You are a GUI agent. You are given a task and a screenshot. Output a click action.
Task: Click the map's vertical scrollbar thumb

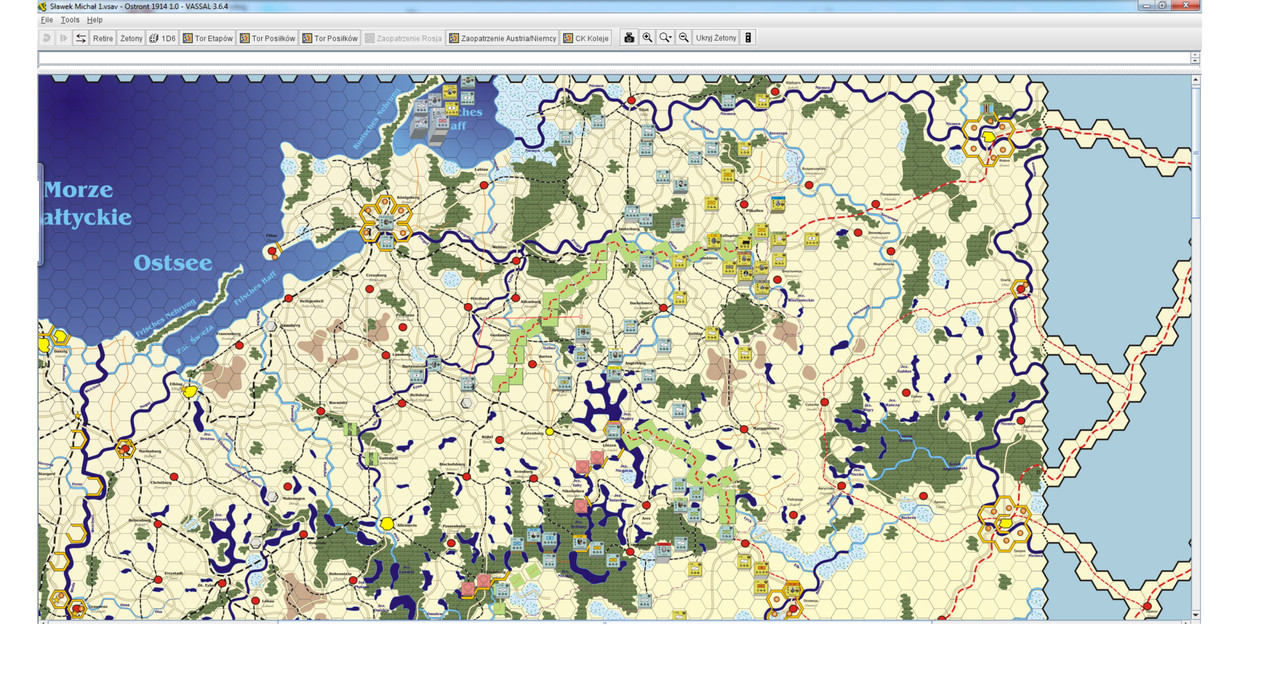(1196, 153)
